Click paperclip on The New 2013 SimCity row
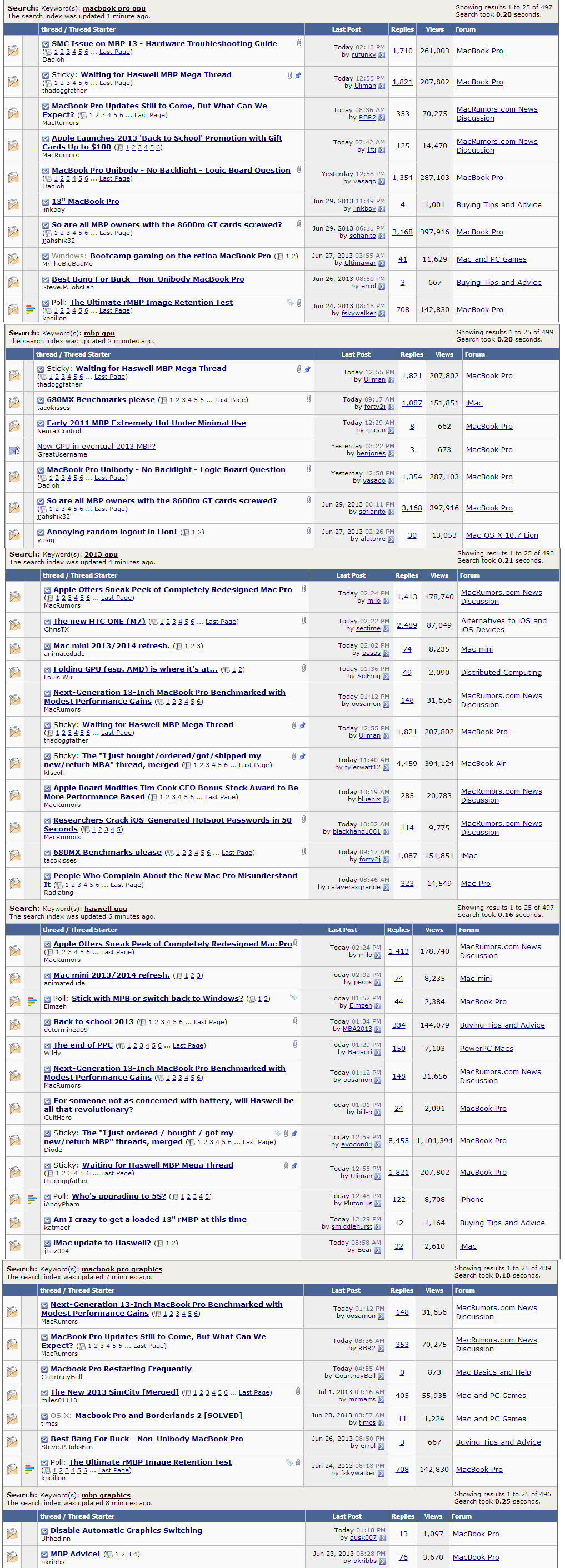 tap(298, 1391)
